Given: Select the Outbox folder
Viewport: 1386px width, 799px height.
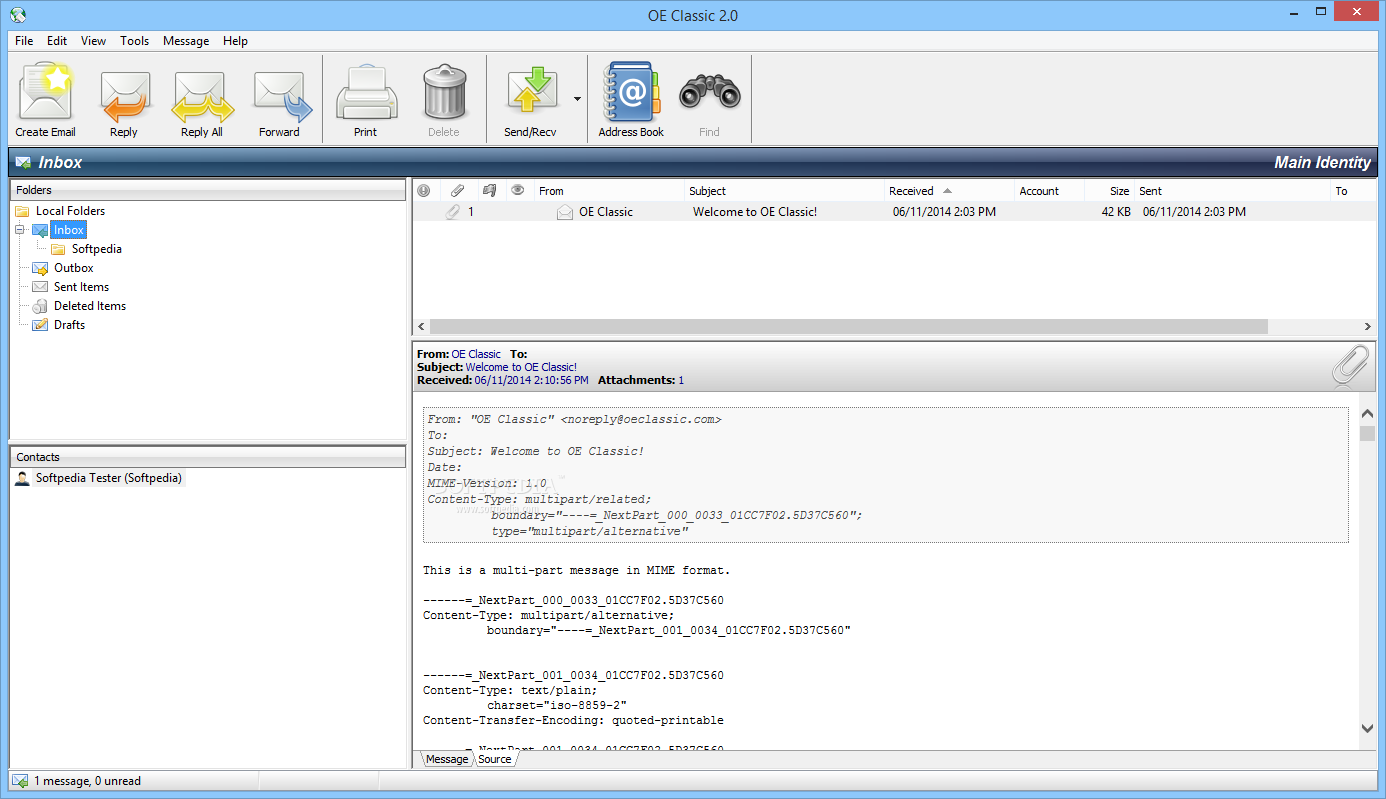Looking at the screenshot, I should point(74,268).
